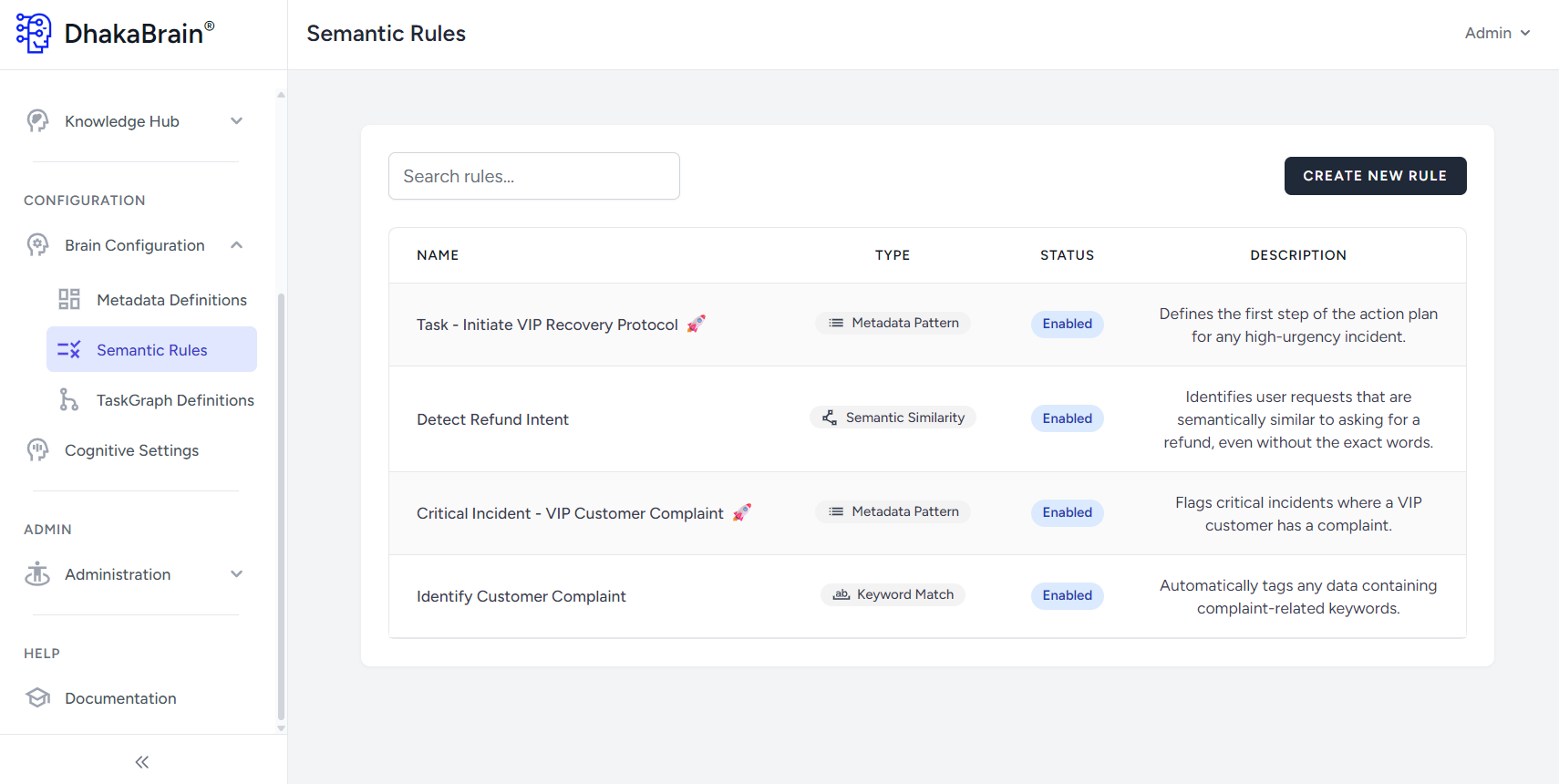Click Keyword Match type badge
This screenshot has width=1559, height=784.
893,594
